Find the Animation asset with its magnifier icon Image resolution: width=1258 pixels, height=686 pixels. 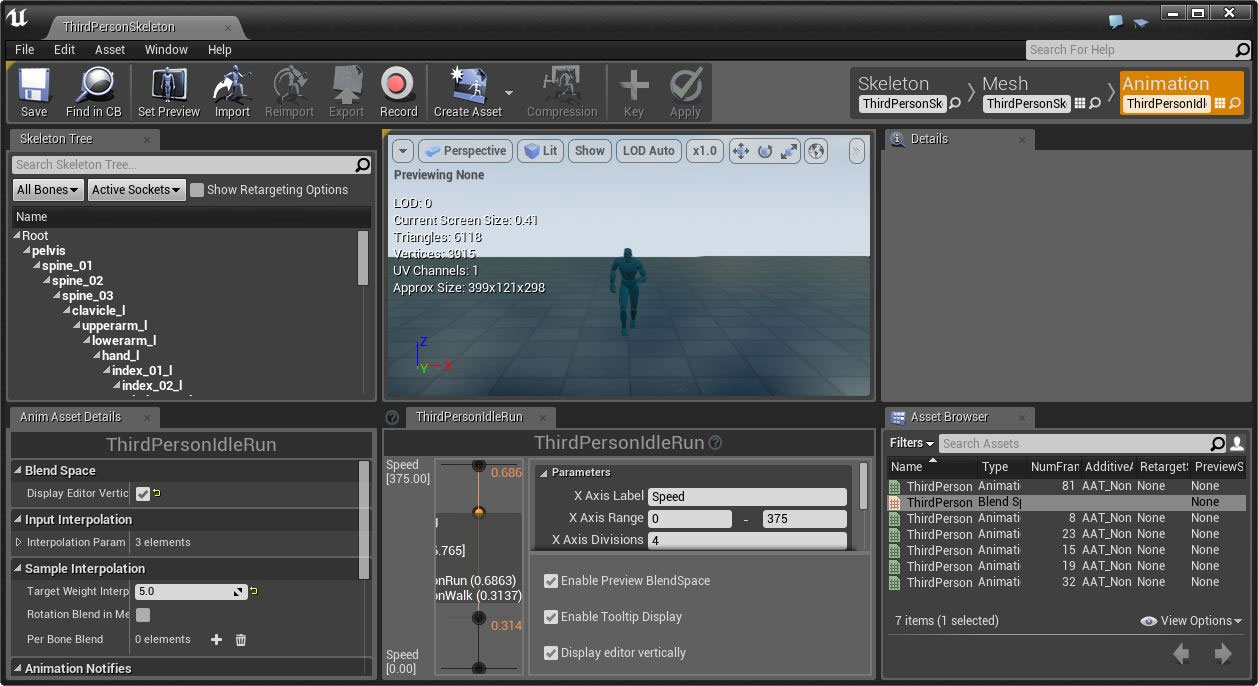[x=1235, y=103]
